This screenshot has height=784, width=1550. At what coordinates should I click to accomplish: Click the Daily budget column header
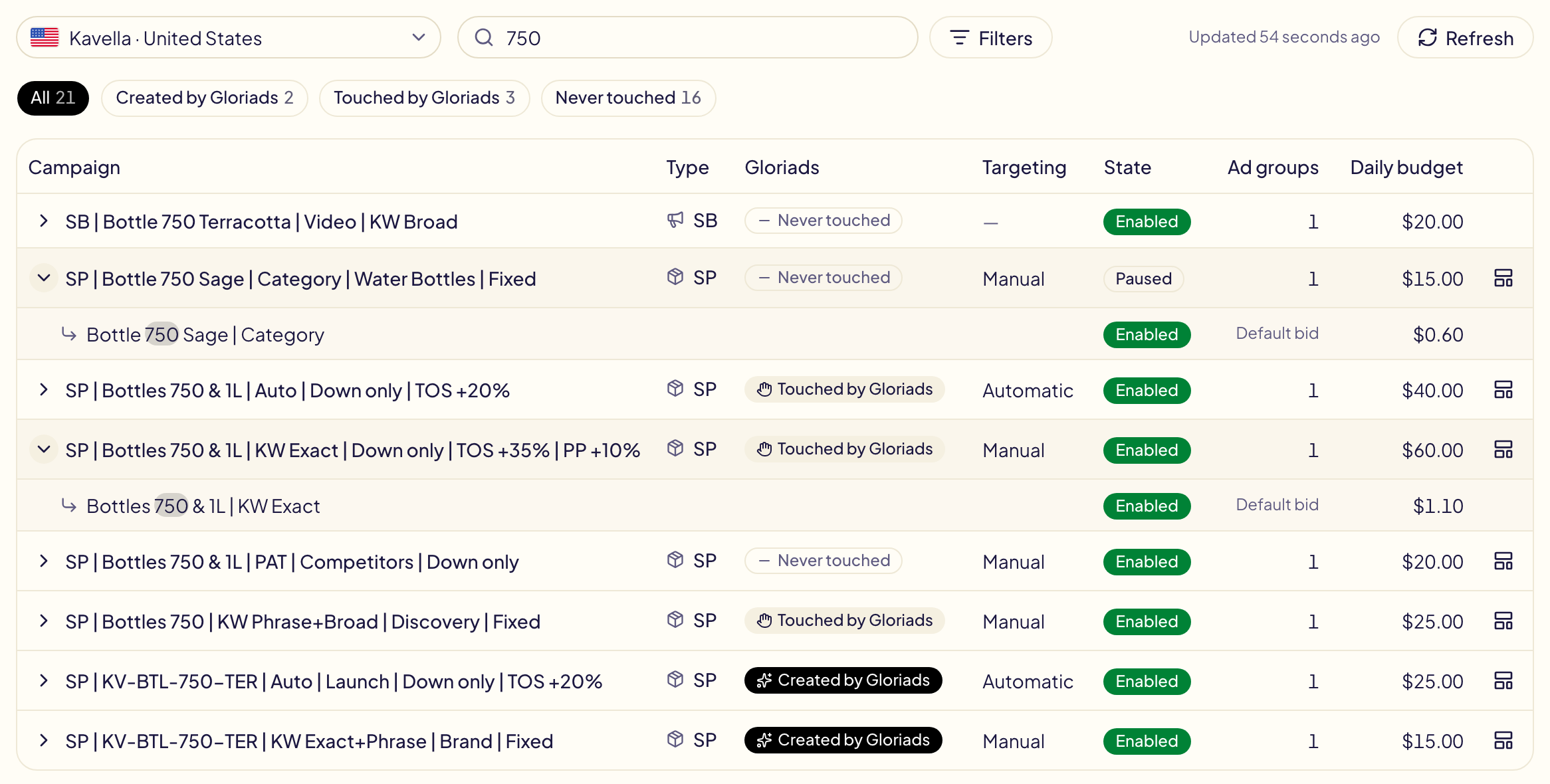1406,167
